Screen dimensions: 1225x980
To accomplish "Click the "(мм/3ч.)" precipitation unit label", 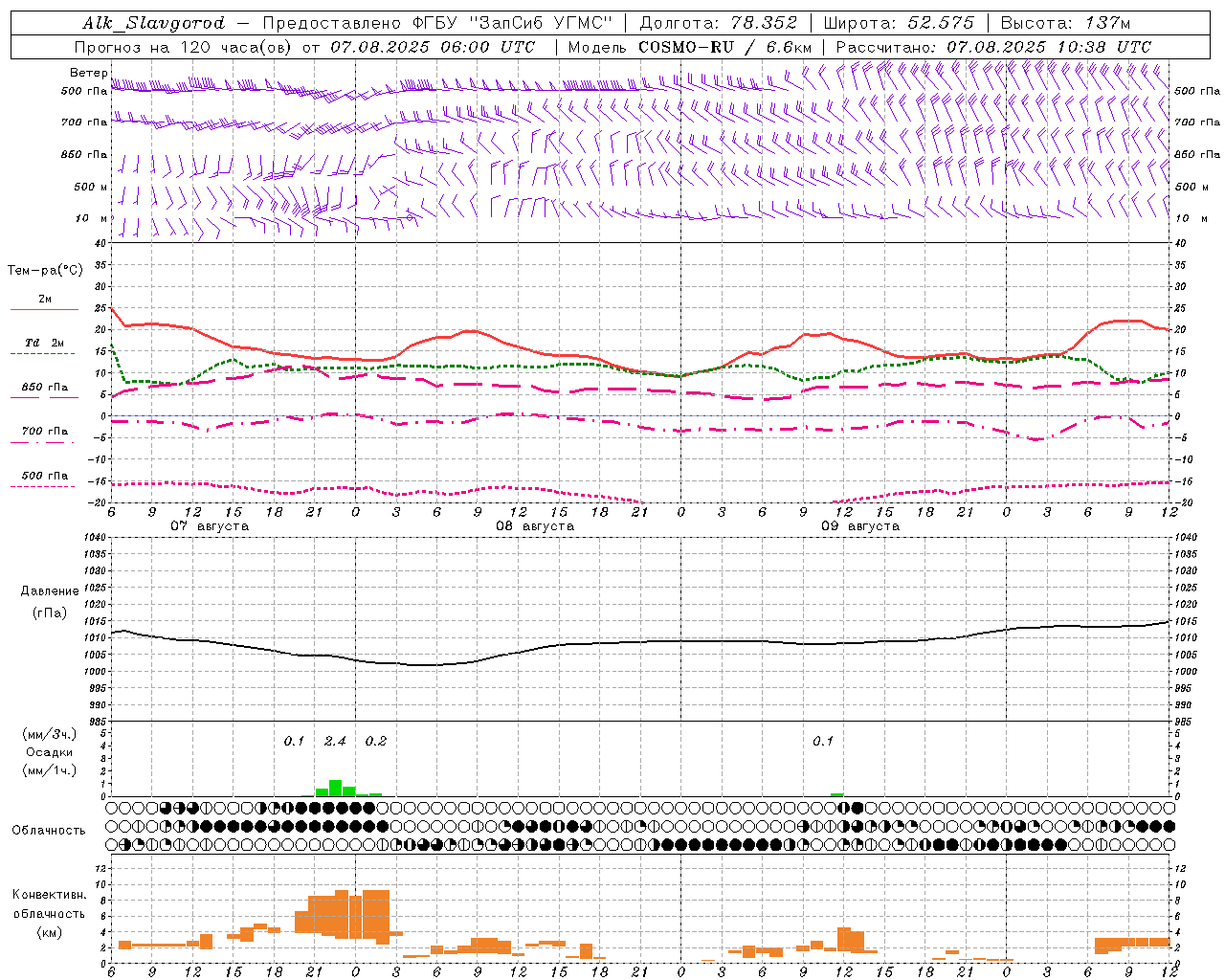I will point(50,734).
